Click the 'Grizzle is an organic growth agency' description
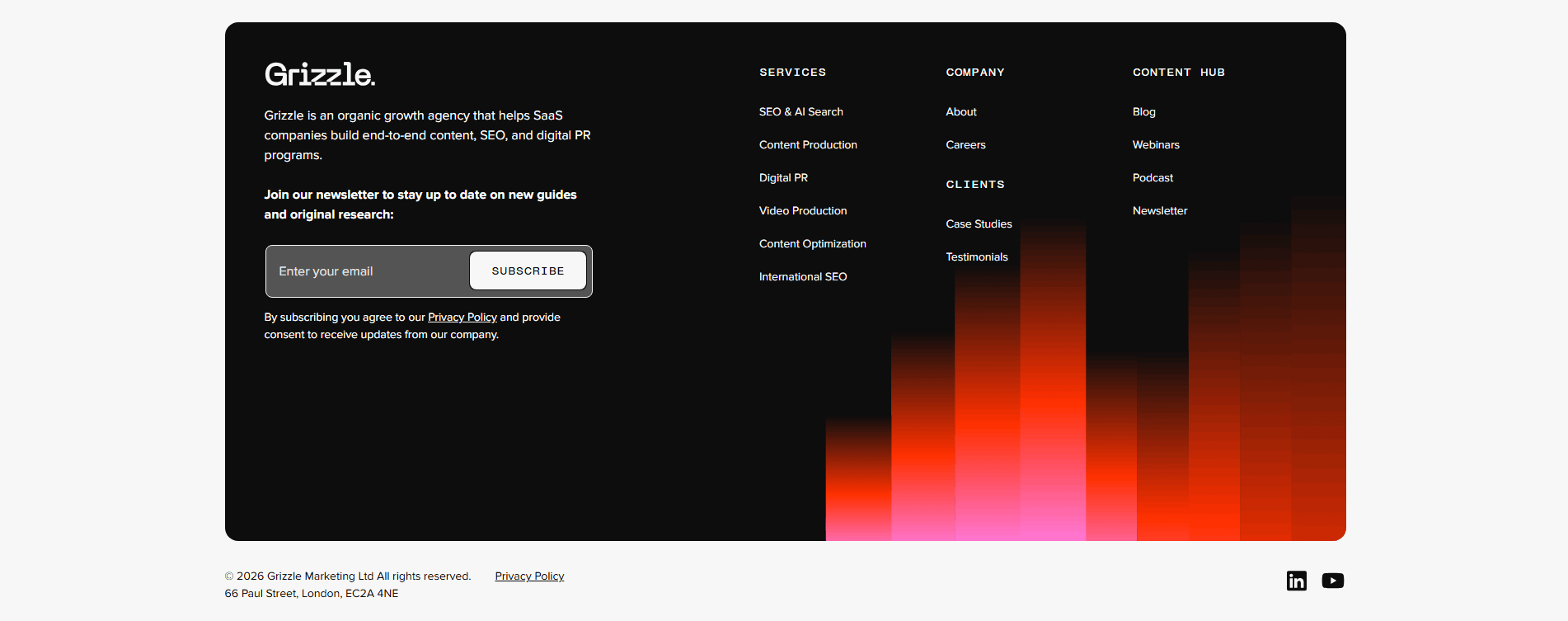The height and width of the screenshot is (621, 1568). (x=427, y=135)
